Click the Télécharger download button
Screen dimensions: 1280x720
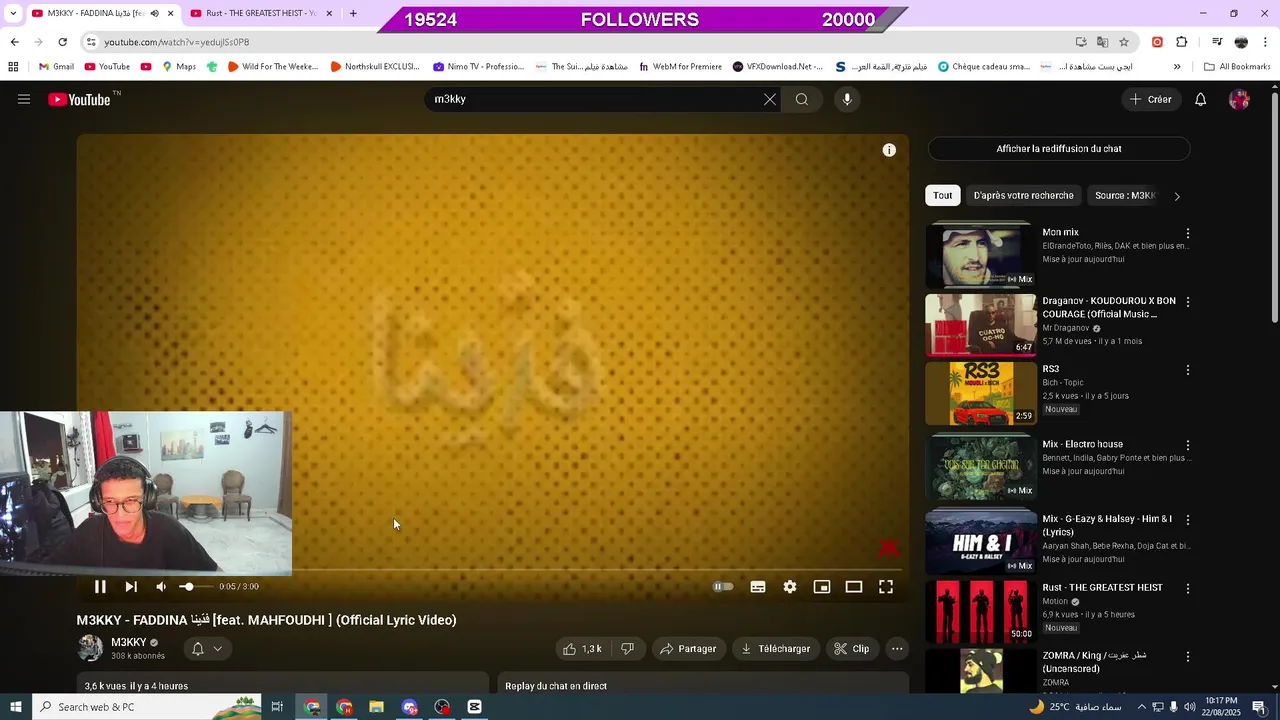776,649
